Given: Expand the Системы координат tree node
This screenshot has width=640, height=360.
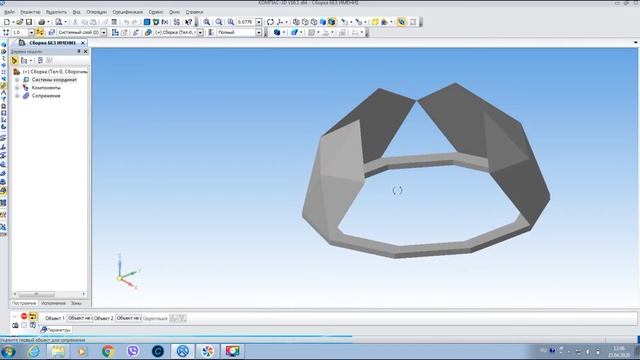Looking at the screenshot, I should [x=17, y=80].
